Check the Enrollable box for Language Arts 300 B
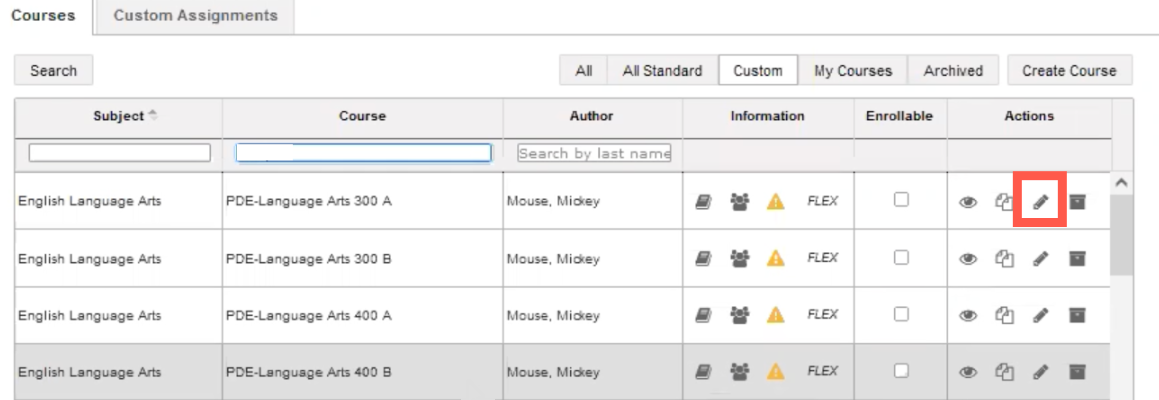The image size is (1159, 400). (x=901, y=257)
